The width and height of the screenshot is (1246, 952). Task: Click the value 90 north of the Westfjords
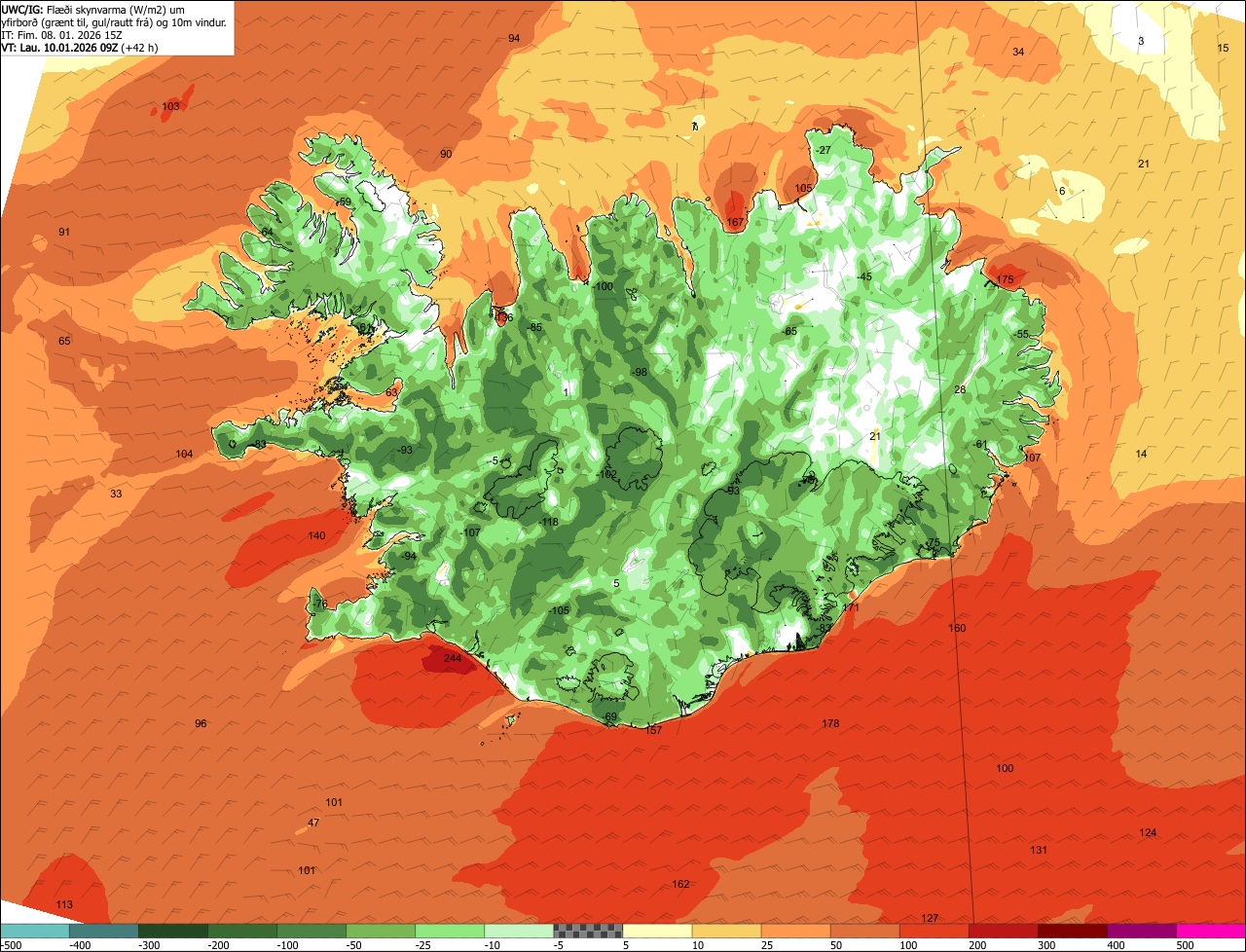pyautogui.click(x=446, y=155)
